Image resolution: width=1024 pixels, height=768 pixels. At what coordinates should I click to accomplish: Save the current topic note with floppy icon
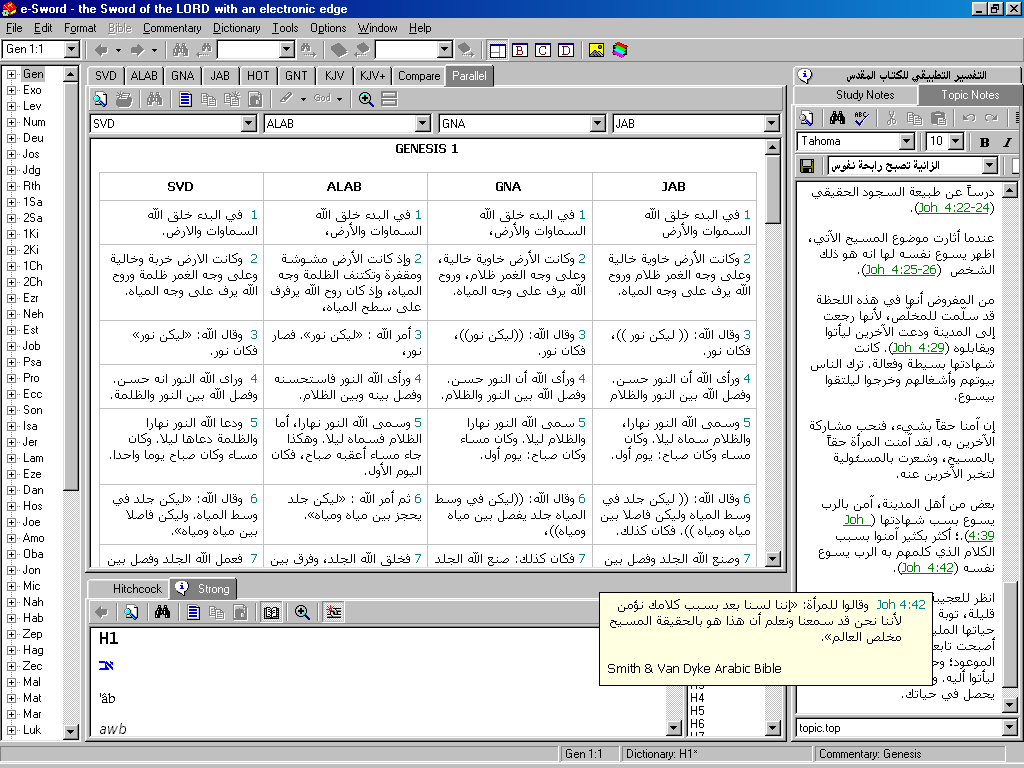[x=807, y=166]
